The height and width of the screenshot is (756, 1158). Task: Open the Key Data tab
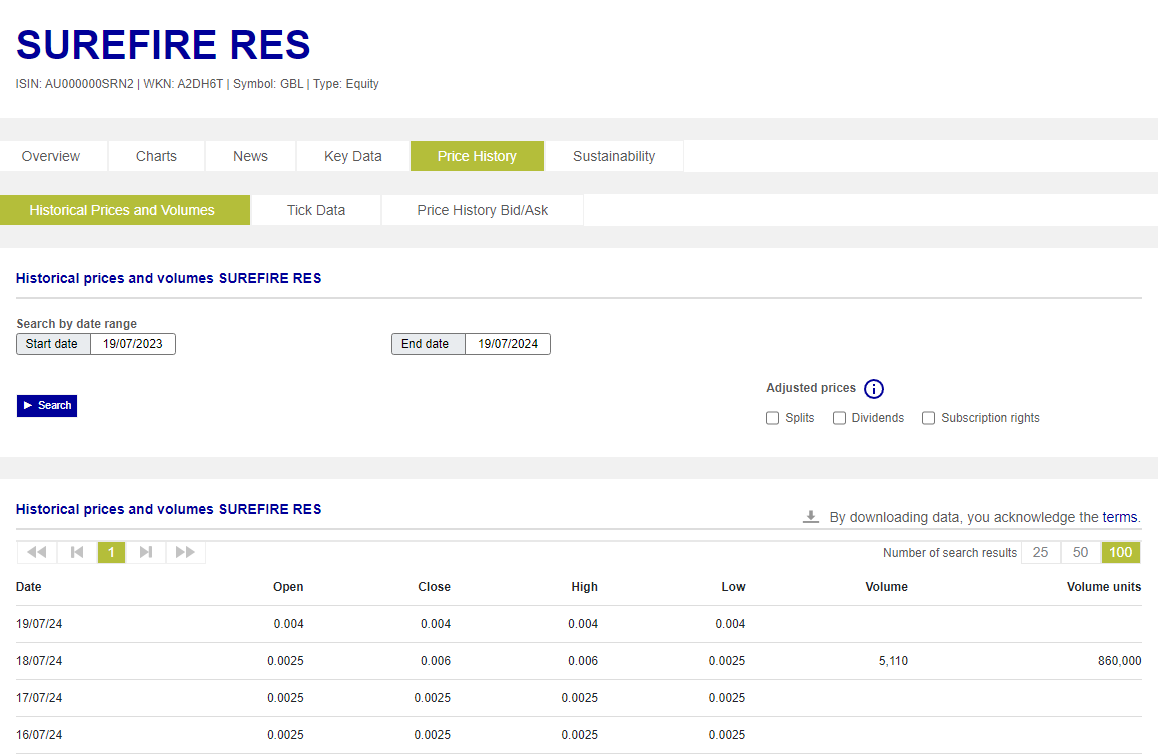[x=353, y=156]
